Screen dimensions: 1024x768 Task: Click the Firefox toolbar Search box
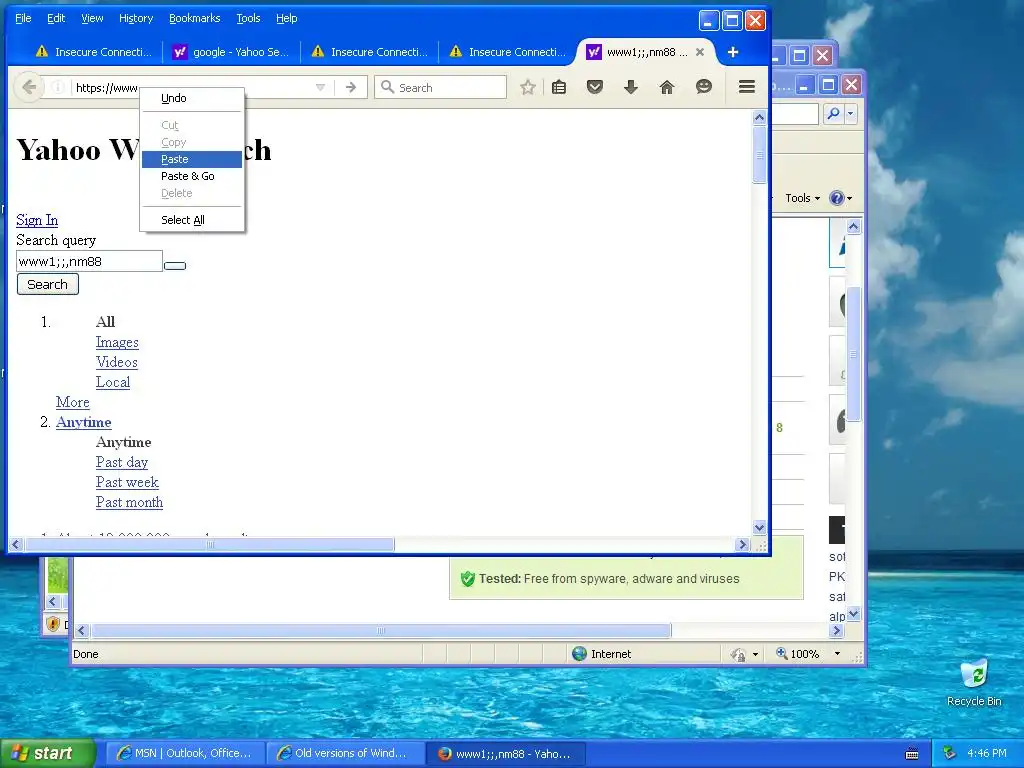[441, 87]
